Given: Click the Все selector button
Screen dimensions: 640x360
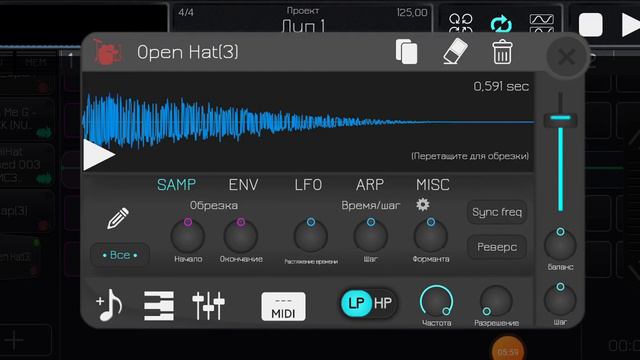Looking at the screenshot, I should coord(120,255).
